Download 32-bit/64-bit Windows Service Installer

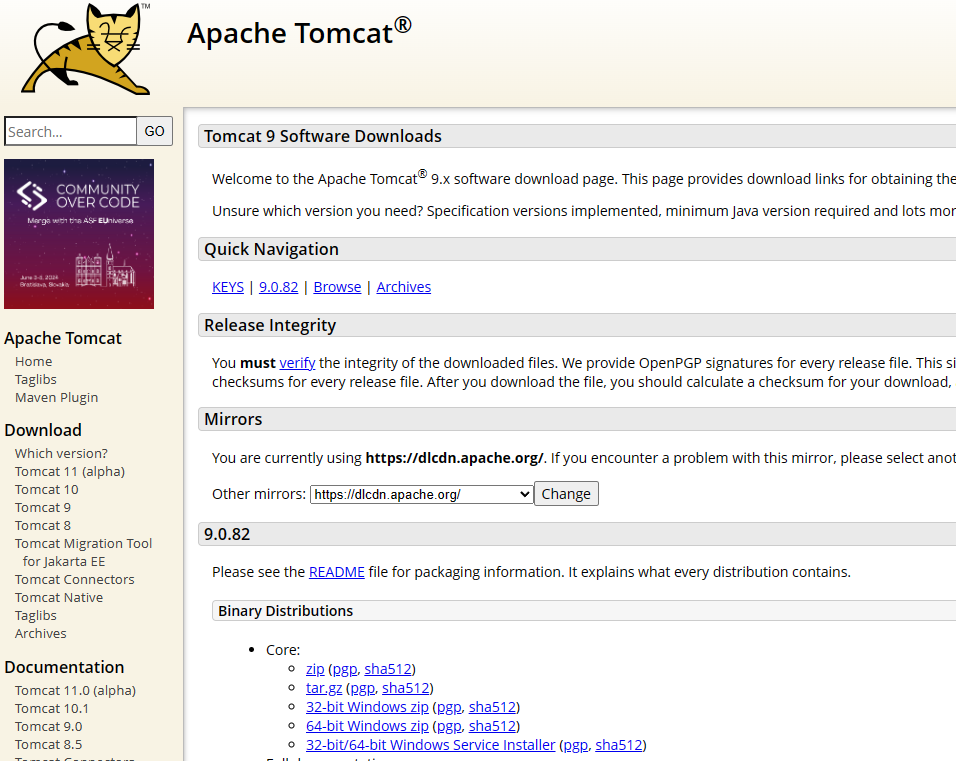click(430, 745)
